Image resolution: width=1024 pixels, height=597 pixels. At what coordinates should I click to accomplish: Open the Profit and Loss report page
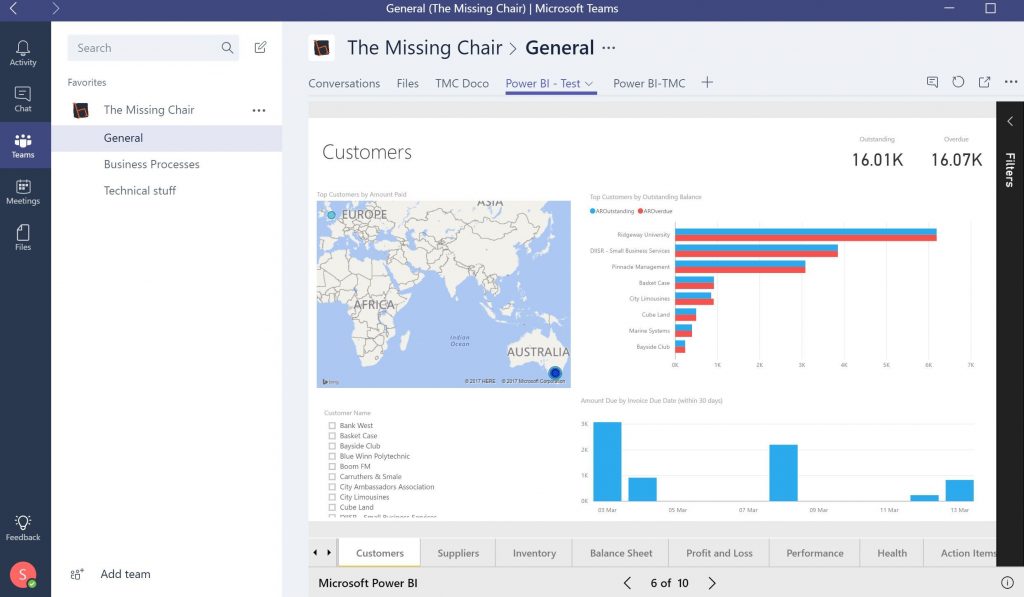pyautogui.click(x=719, y=553)
